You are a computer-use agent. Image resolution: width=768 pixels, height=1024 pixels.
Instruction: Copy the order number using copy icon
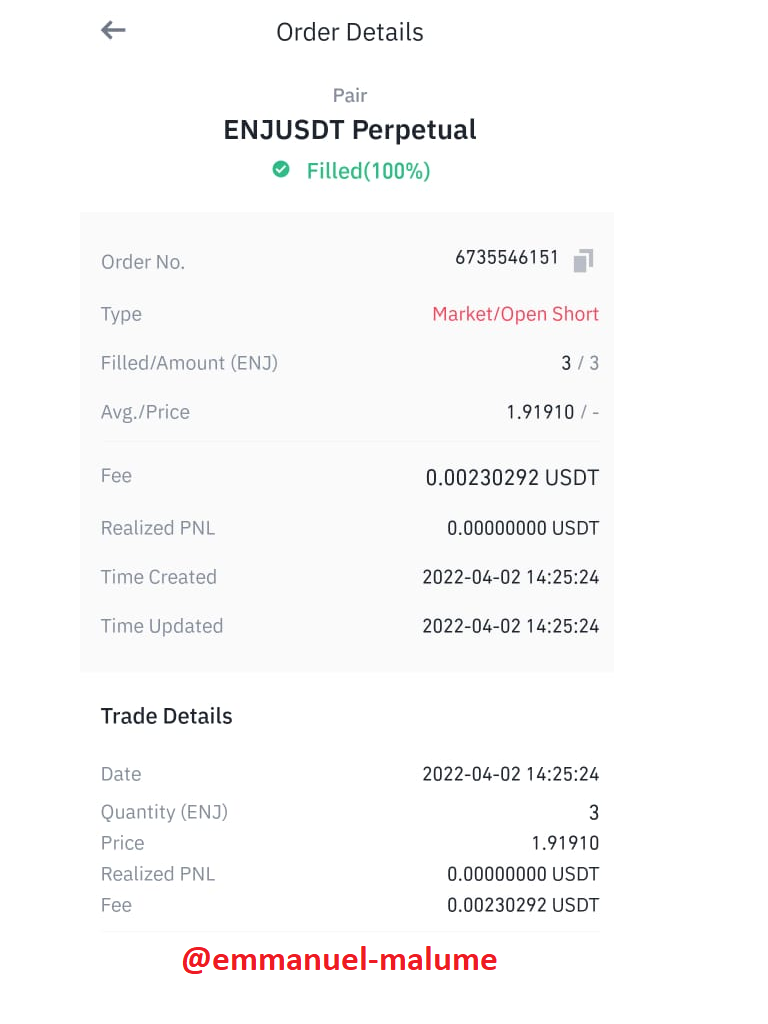pos(583,260)
